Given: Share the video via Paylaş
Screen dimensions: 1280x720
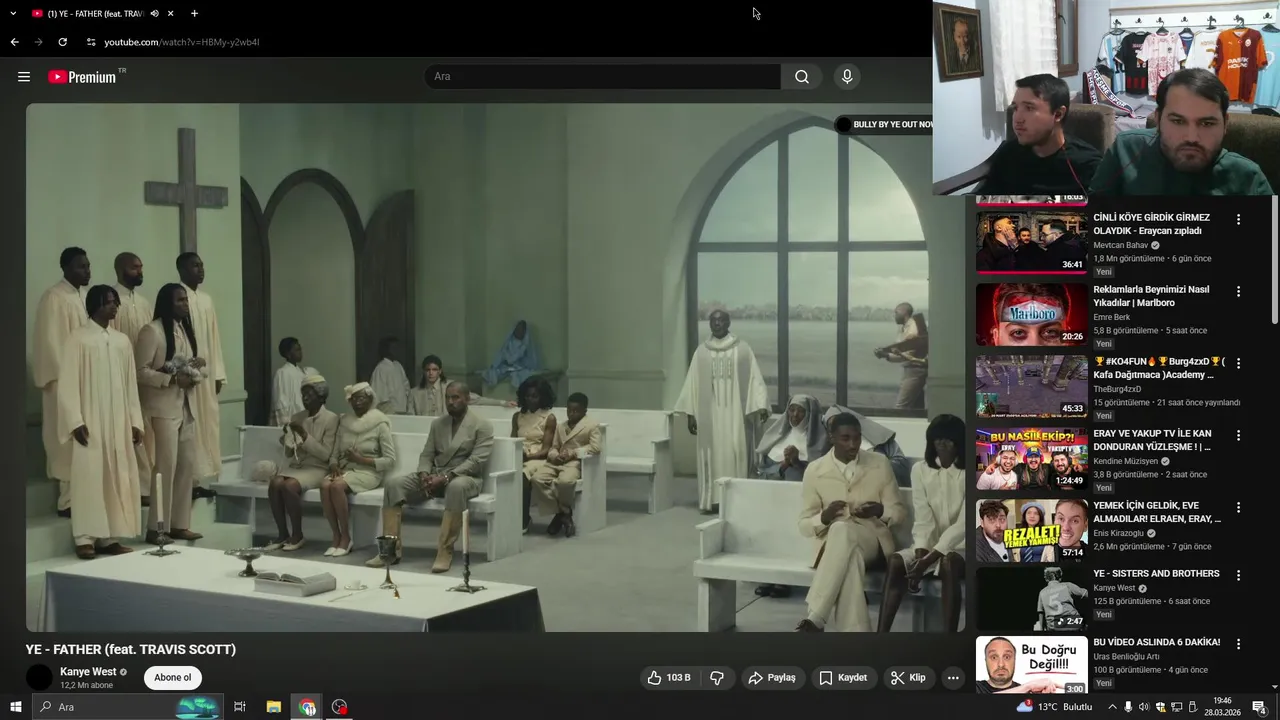Looking at the screenshot, I should click(772, 678).
